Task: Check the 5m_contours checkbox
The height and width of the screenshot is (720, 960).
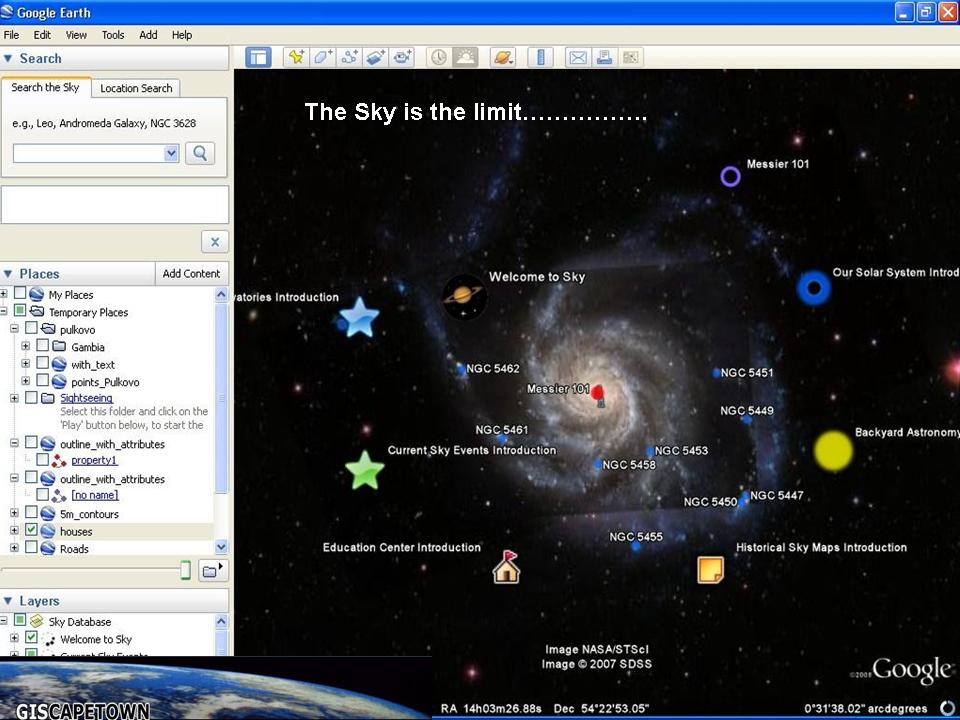Action: [31, 513]
